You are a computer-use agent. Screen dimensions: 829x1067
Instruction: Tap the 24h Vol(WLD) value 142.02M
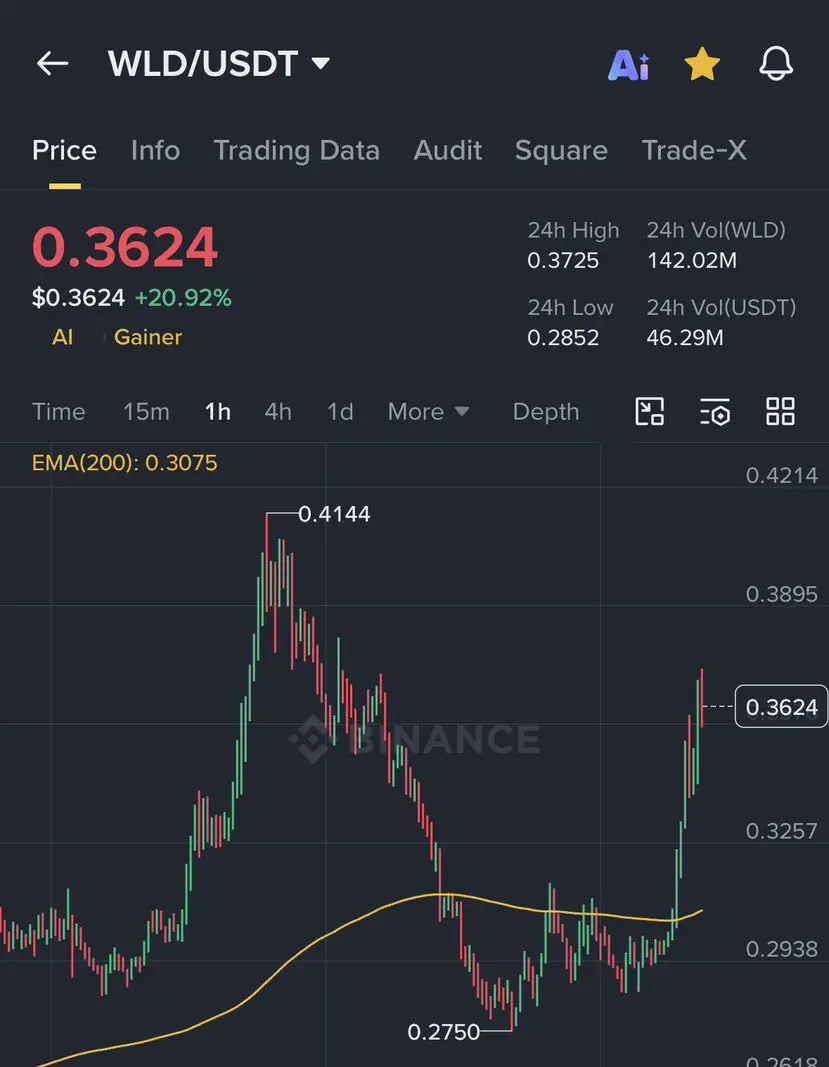pyautogui.click(x=692, y=261)
